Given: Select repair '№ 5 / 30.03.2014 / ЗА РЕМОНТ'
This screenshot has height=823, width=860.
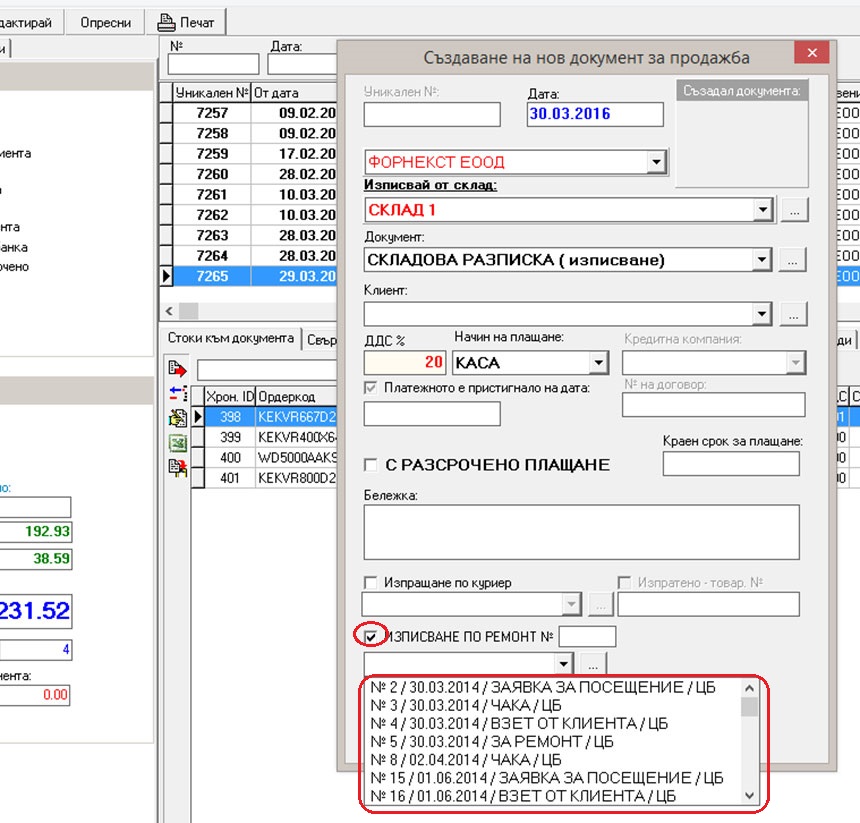Looking at the screenshot, I should tap(554, 741).
